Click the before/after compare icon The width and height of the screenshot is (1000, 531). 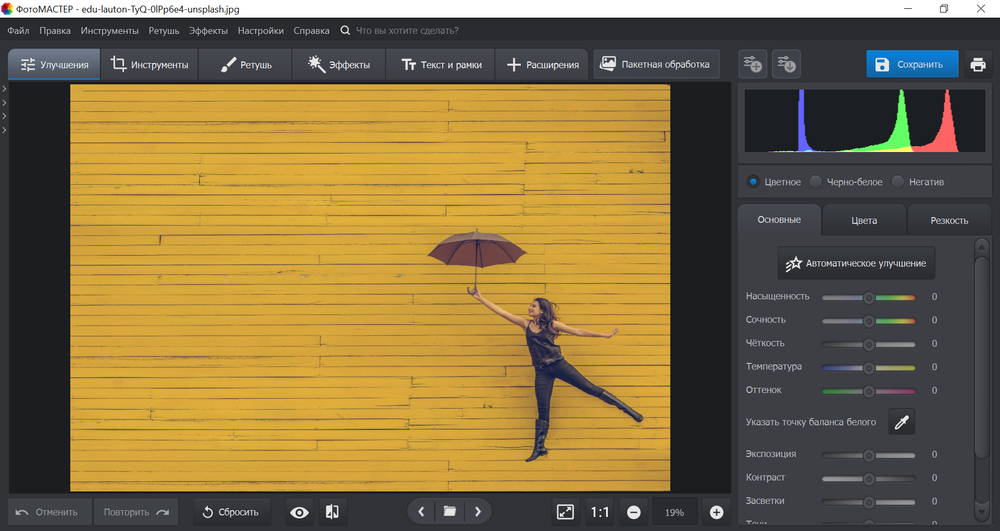coord(332,512)
